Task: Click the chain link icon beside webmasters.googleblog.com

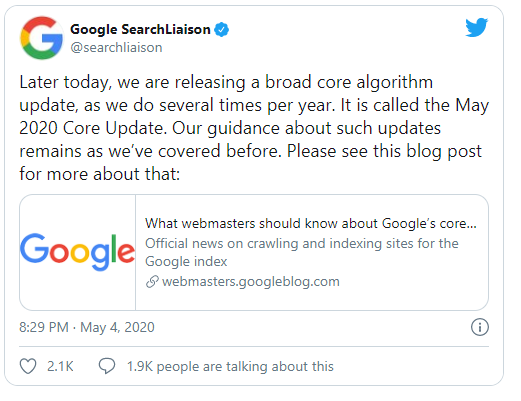Action: click(152, 282)
